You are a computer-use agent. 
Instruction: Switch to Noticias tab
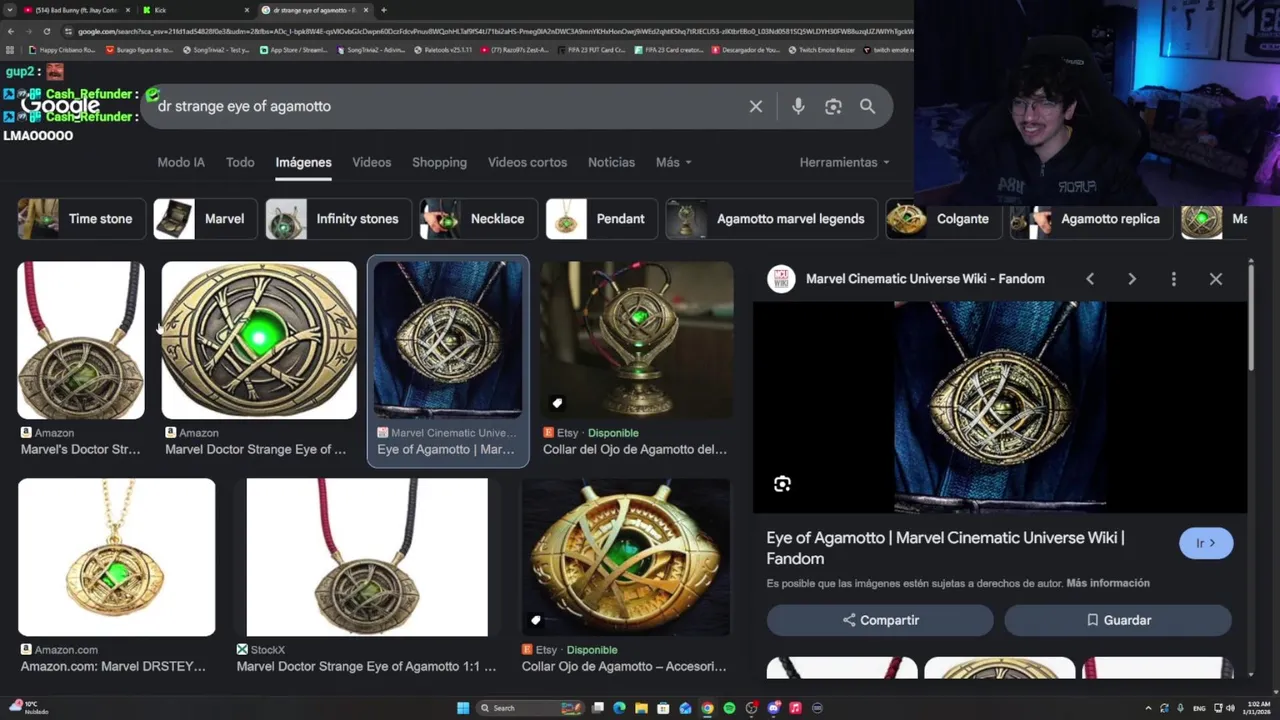click(611, 162)
